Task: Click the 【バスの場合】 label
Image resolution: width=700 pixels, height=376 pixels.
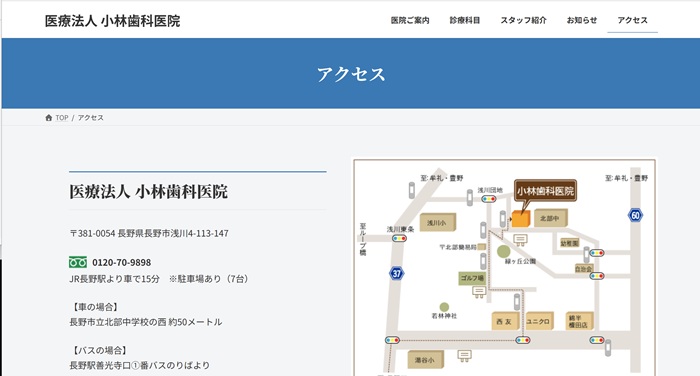Action: click(x=100, y=351)
